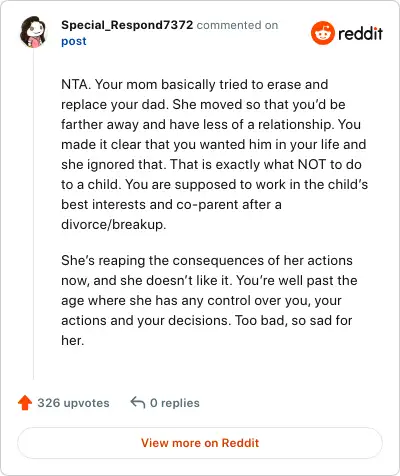The image size is (400, 476).
Task: Click the line starting "farther away and have"
Action: pos(211,124)
